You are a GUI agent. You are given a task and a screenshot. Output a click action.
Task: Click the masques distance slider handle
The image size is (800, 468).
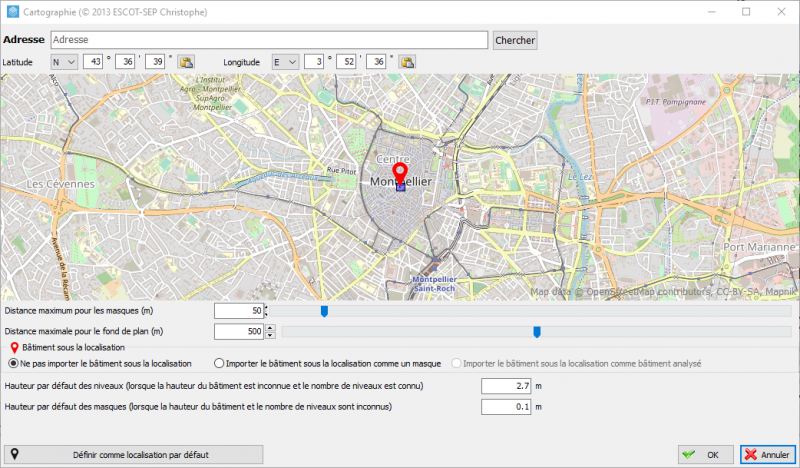pos(324,311)
